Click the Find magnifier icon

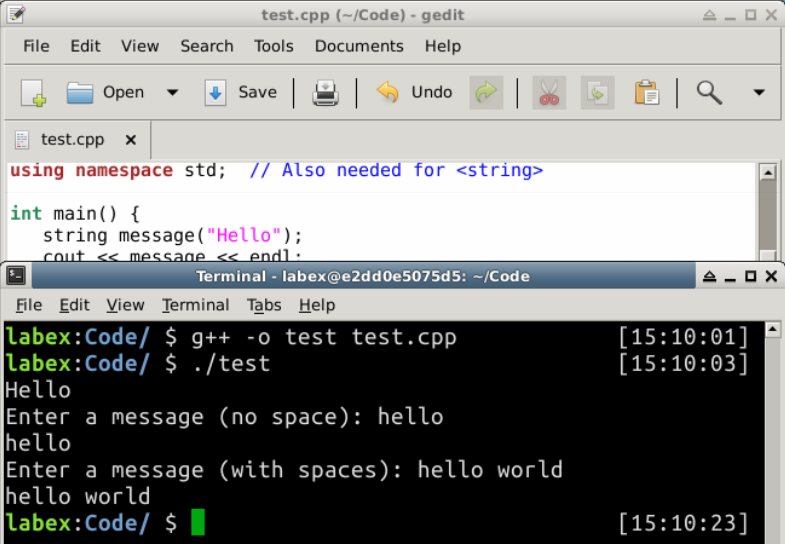(x=709, y=93)
